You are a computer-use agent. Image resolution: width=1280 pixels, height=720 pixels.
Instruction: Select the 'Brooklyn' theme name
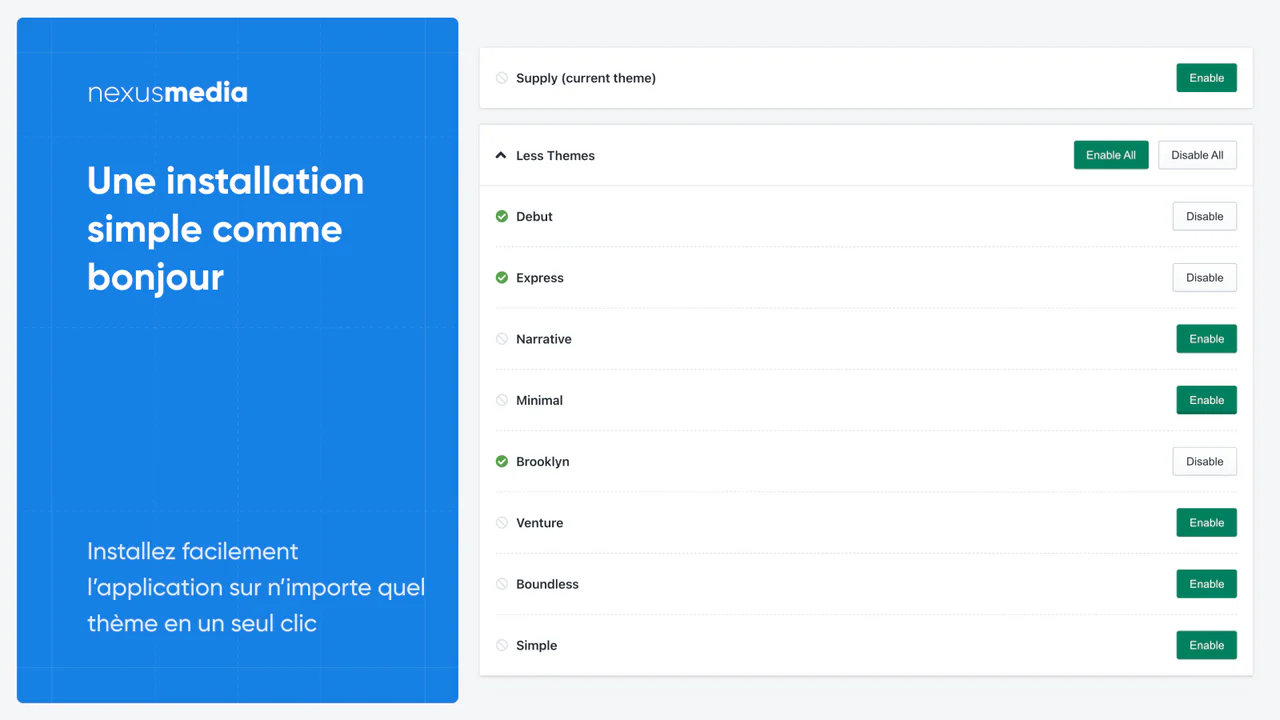(x=543, y=461)
